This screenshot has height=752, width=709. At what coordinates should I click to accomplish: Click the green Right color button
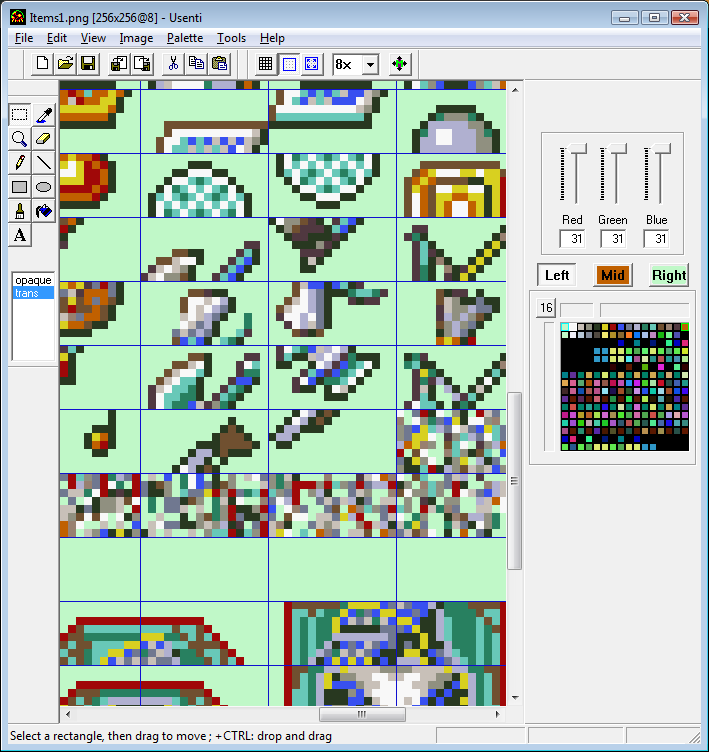tap(669, 275)
